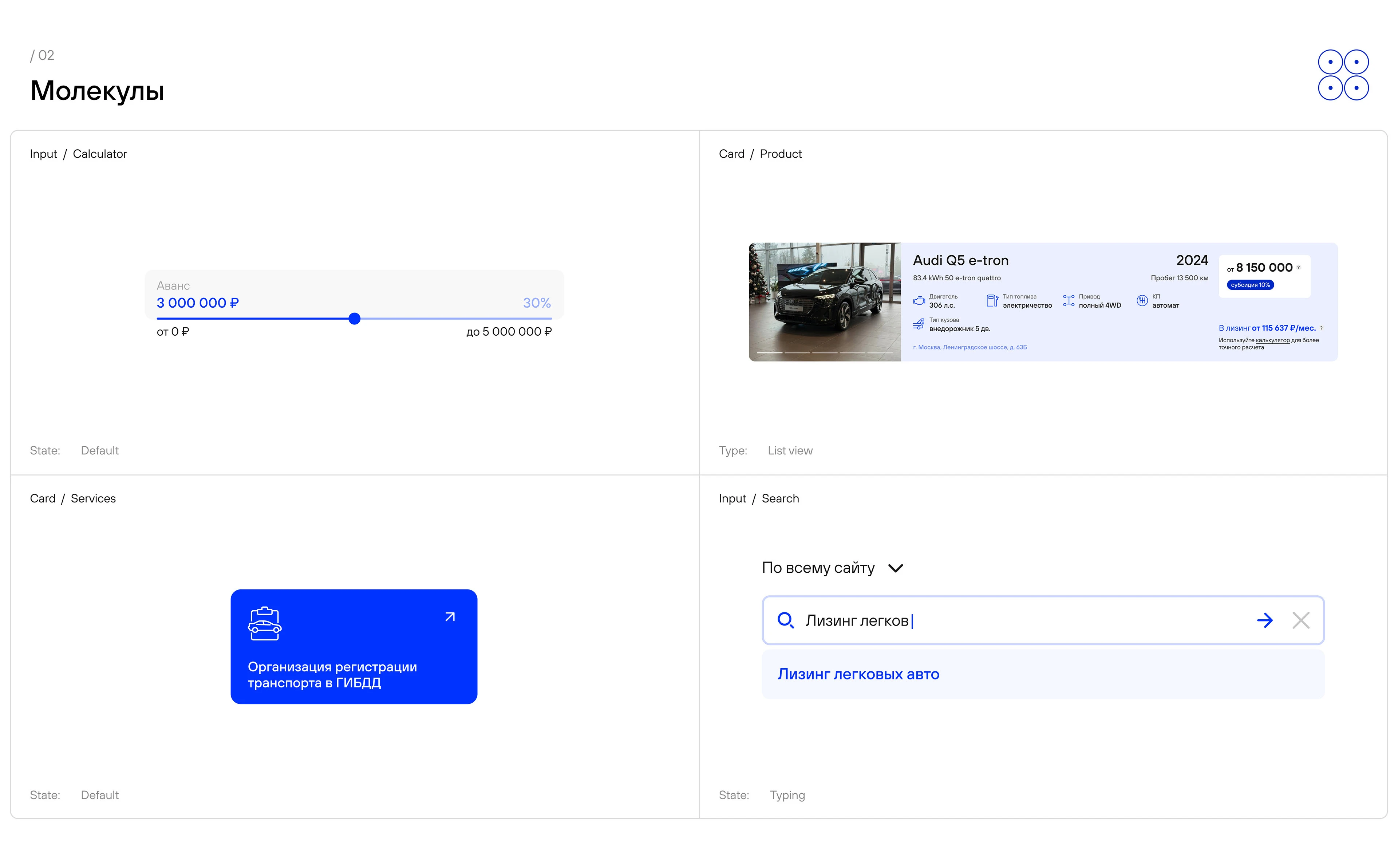Click the drivetrain icon next to Привод
Image resolution: width=1398 pixels, height=868 pixels.
(x=1068, y=301)
